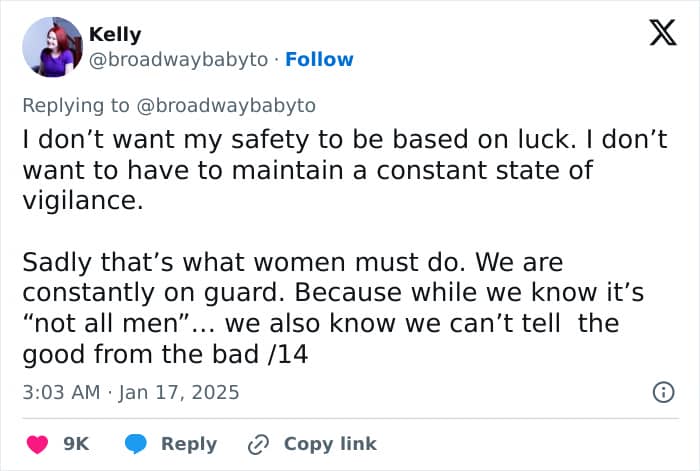Image resolution: width=700 pixels, height=471 pixels.
Task: Click the 'Replying to' gray text
Action: pos(76,106)
